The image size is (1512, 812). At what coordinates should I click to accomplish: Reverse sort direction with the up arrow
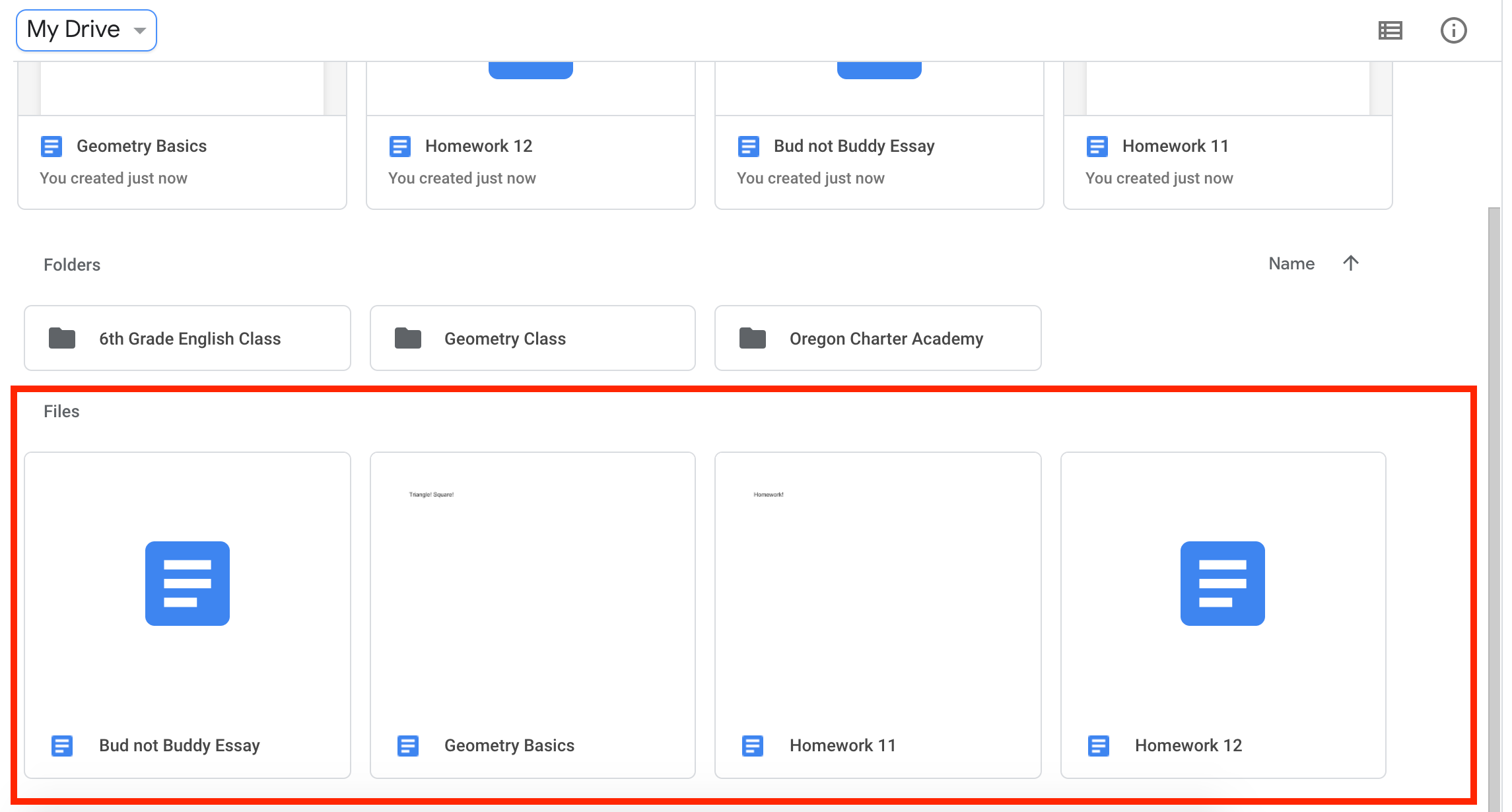tap(1351, 263)
